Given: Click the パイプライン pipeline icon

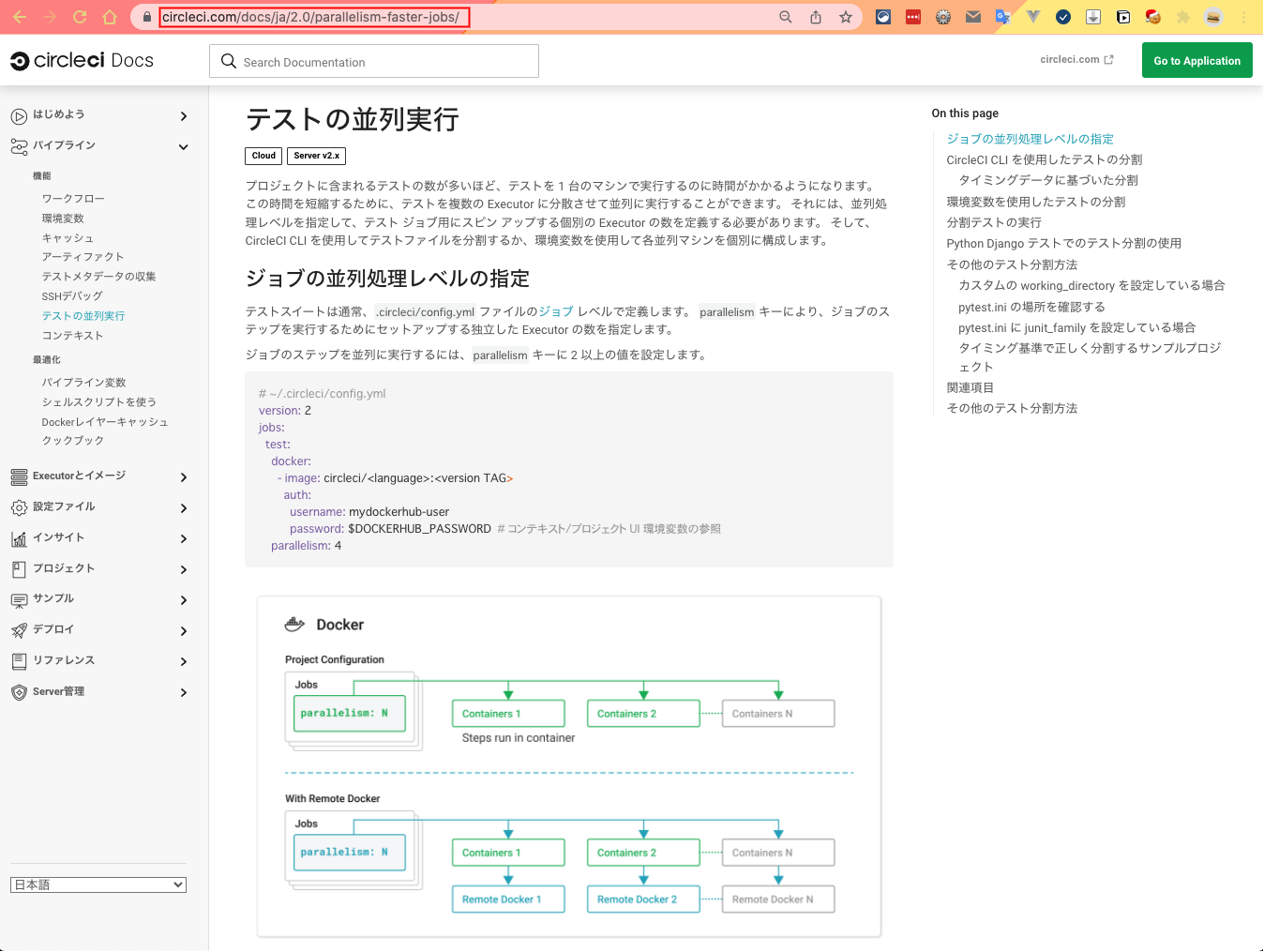Looking at the screenshot, I should click(19, 146).
